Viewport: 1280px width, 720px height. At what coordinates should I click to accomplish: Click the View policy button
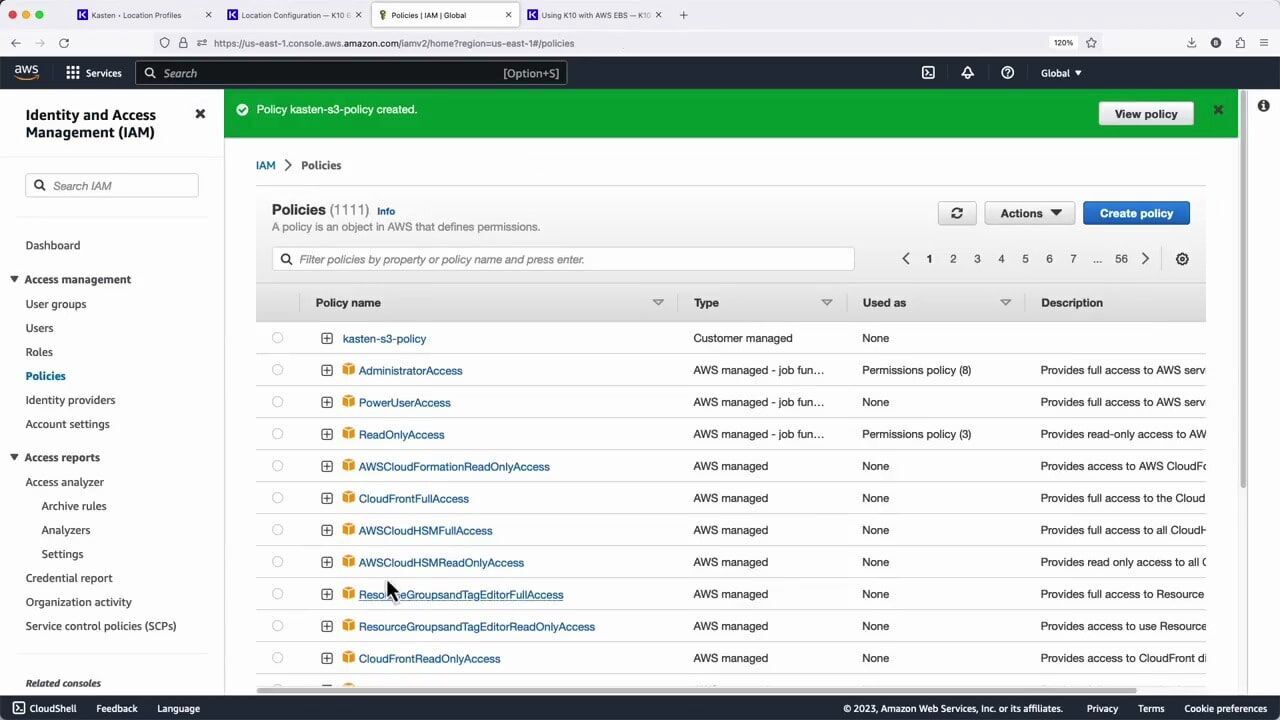[1146, 114]
